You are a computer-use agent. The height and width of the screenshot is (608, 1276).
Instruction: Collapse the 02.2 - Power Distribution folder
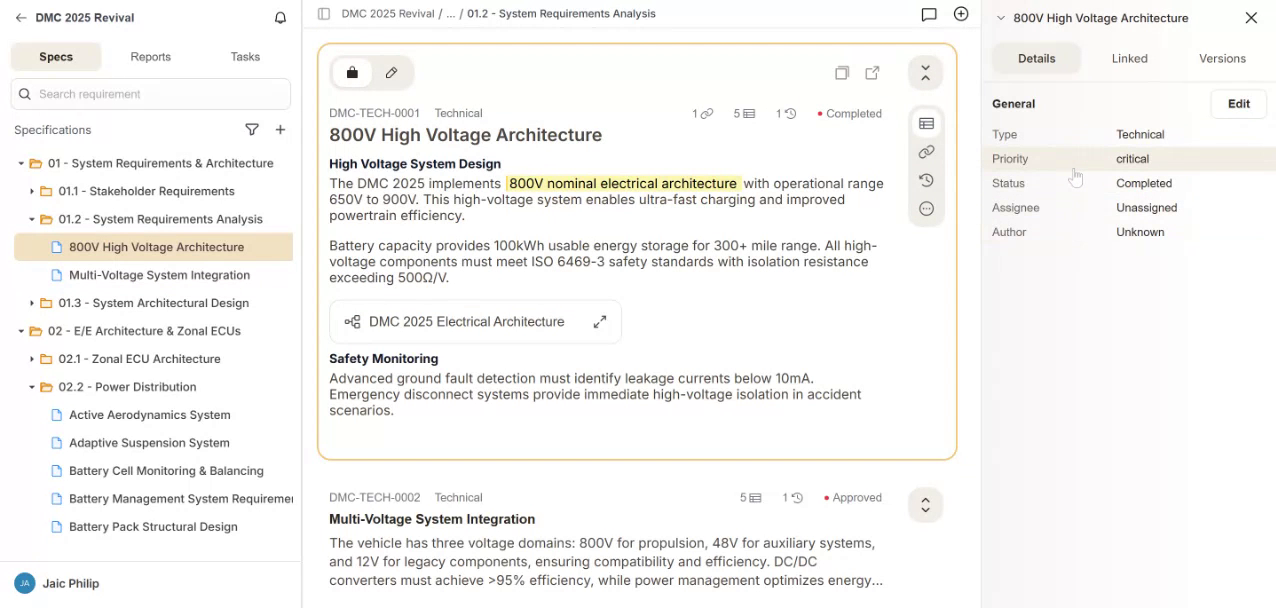(32, 387)
